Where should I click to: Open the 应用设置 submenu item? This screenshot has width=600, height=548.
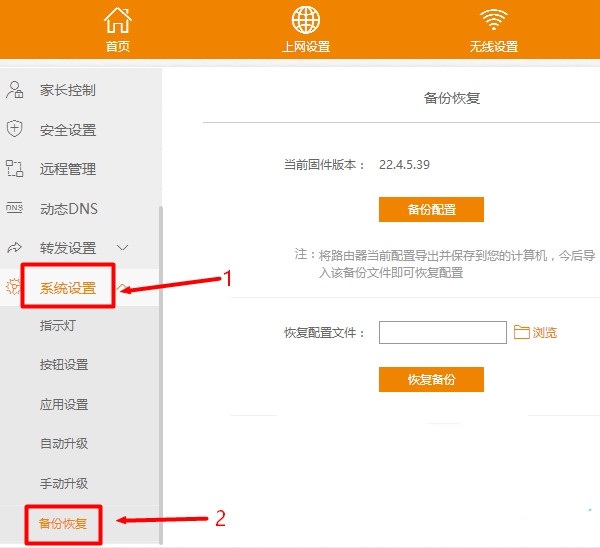[64, 404]
